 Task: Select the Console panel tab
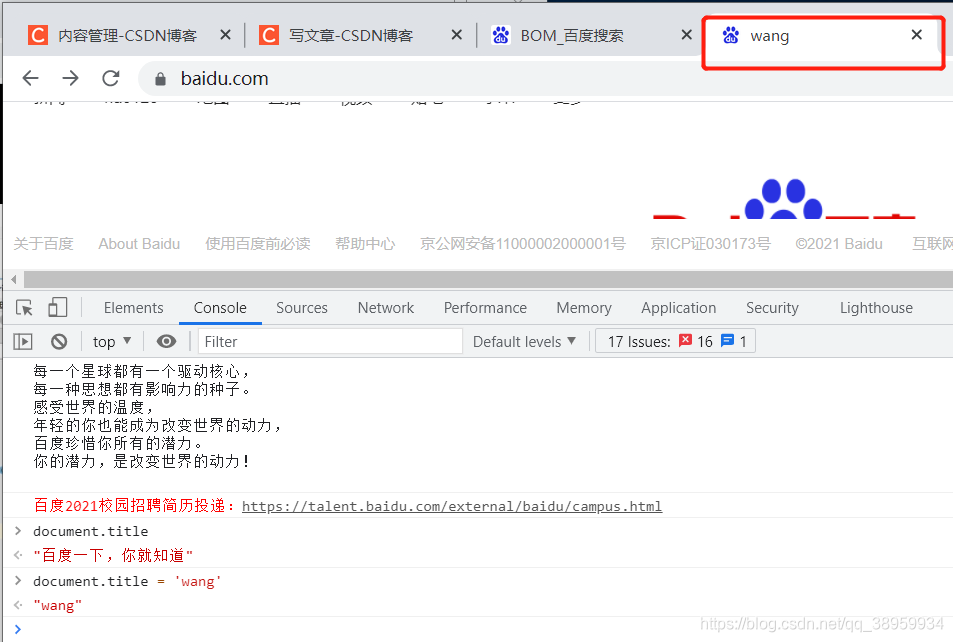(x=220, y=308)
